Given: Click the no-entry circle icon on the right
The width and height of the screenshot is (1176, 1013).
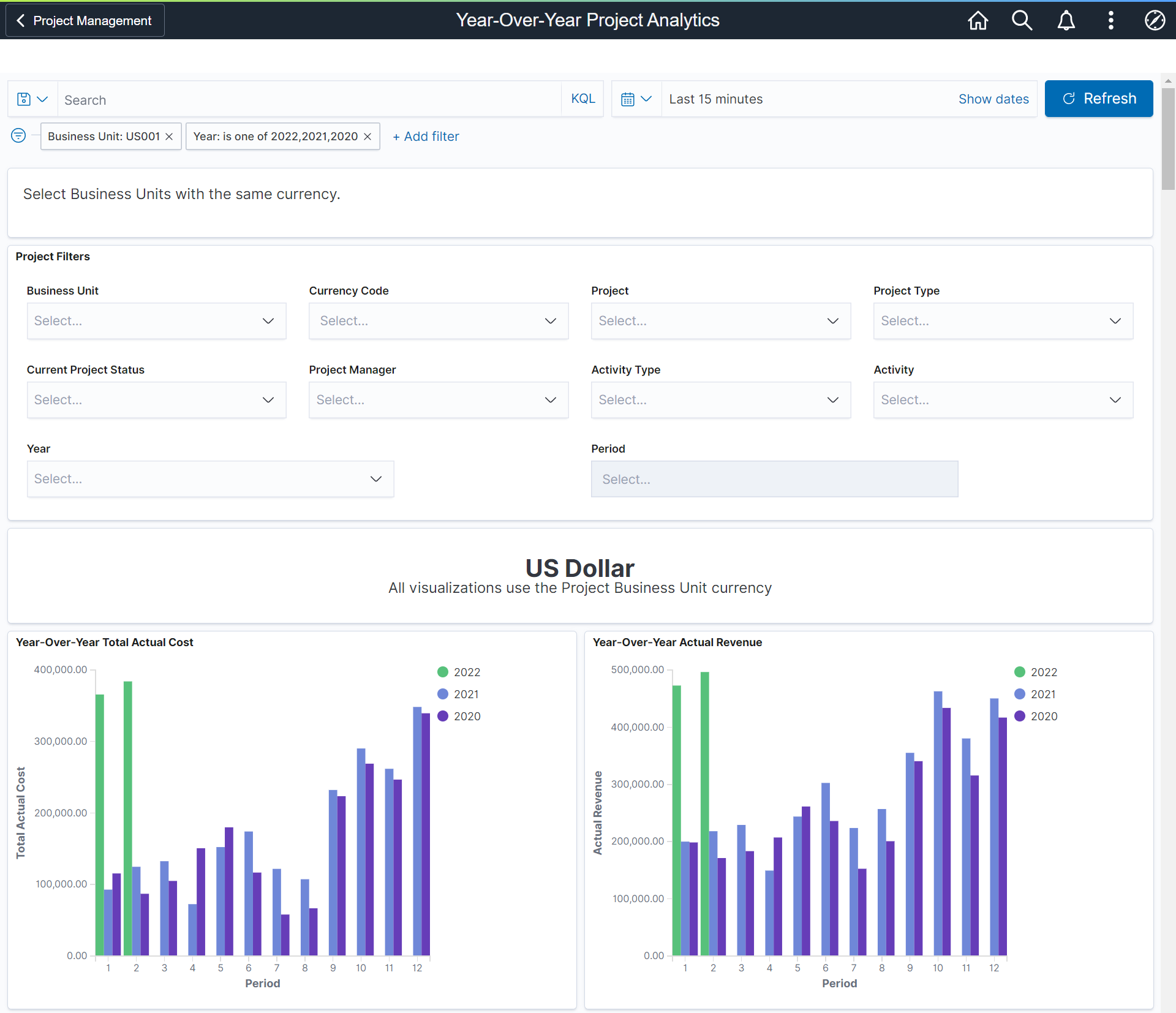Looking at the screenshot, I should (1154, 20).
